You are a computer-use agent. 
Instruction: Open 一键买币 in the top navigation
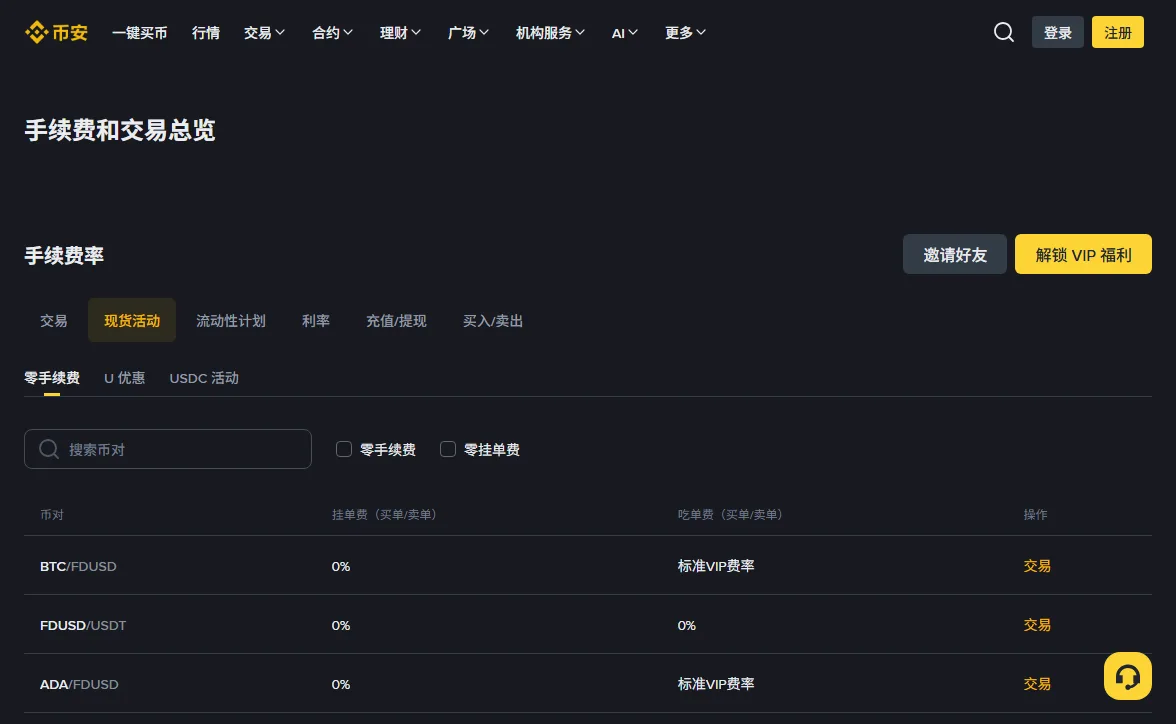tap(140, 33)
